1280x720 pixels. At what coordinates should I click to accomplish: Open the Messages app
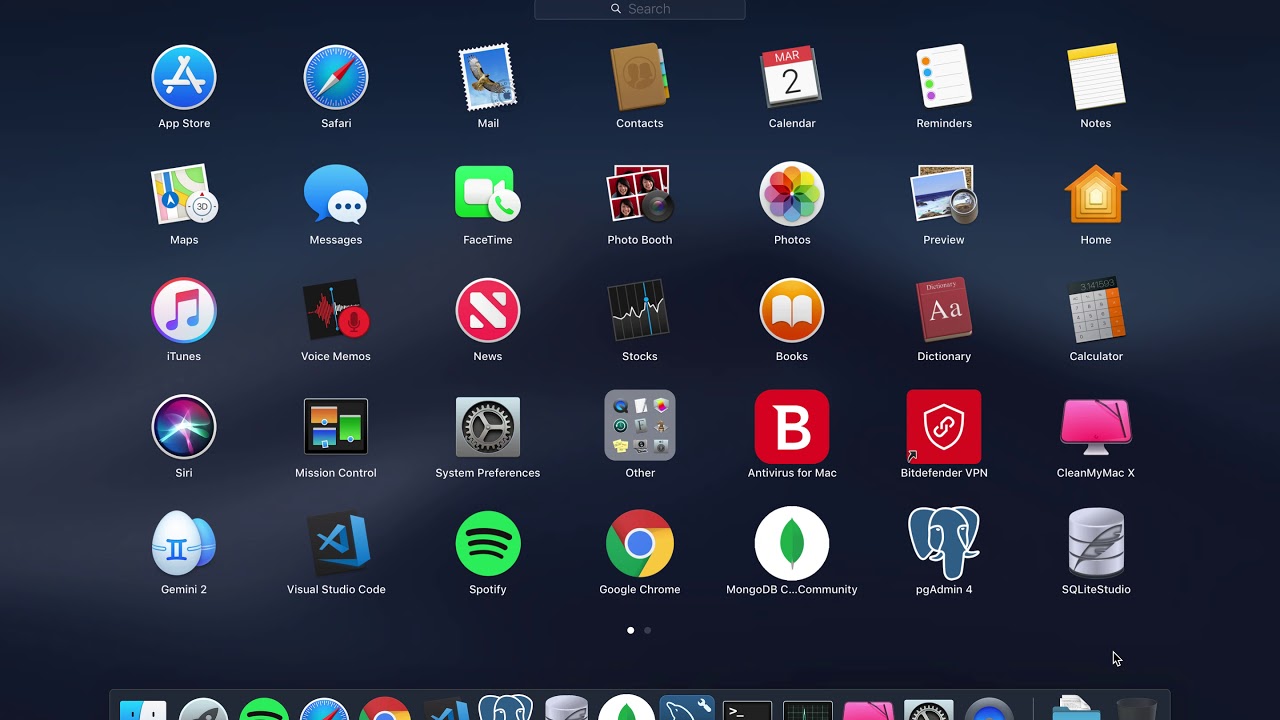coord(336,194)
